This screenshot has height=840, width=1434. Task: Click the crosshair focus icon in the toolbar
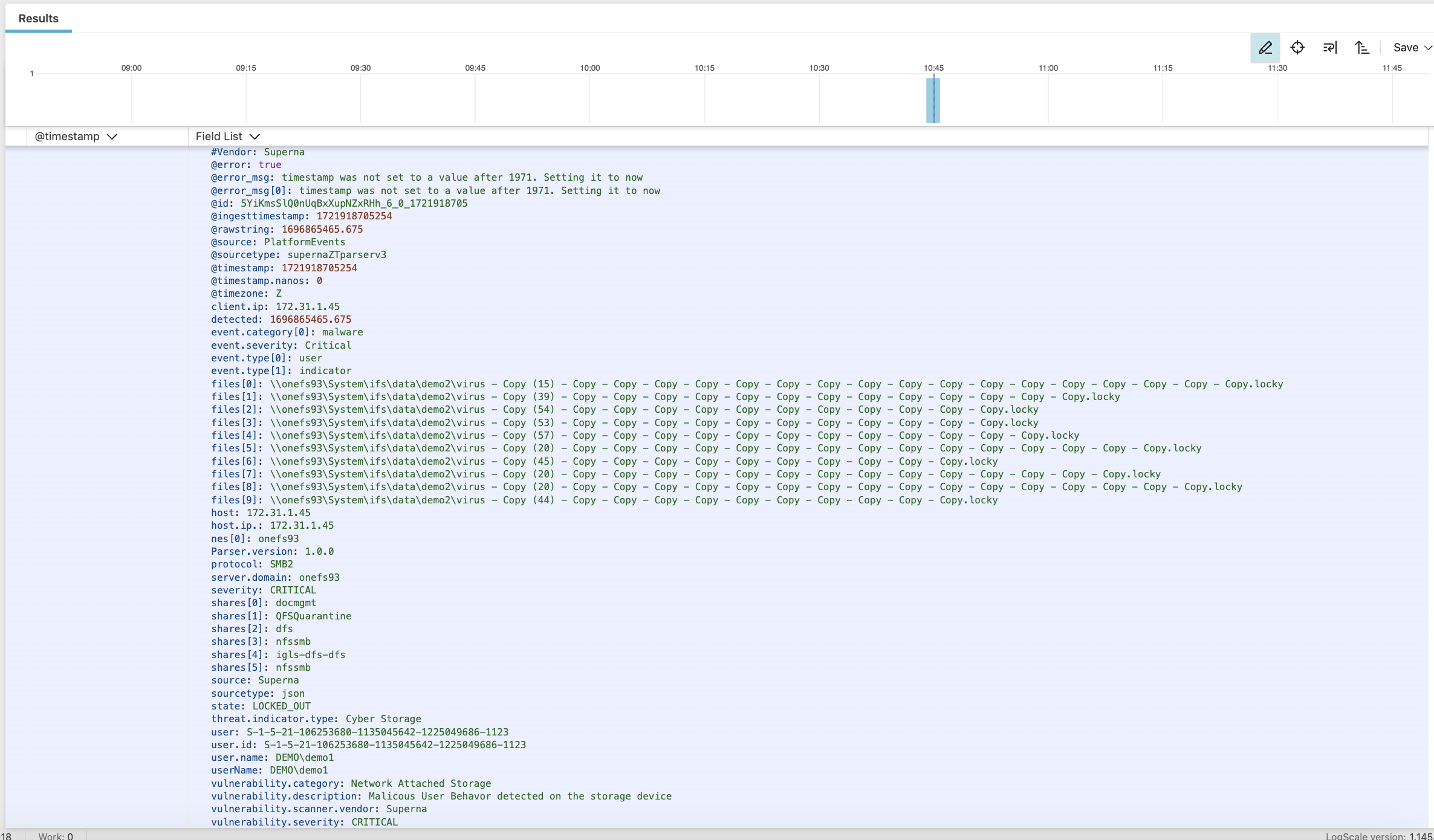[1298, 47]
